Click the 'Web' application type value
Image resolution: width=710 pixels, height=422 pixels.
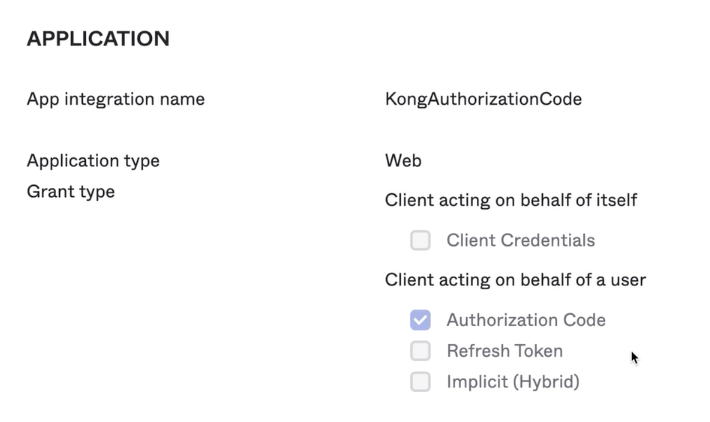coord(403,160)
